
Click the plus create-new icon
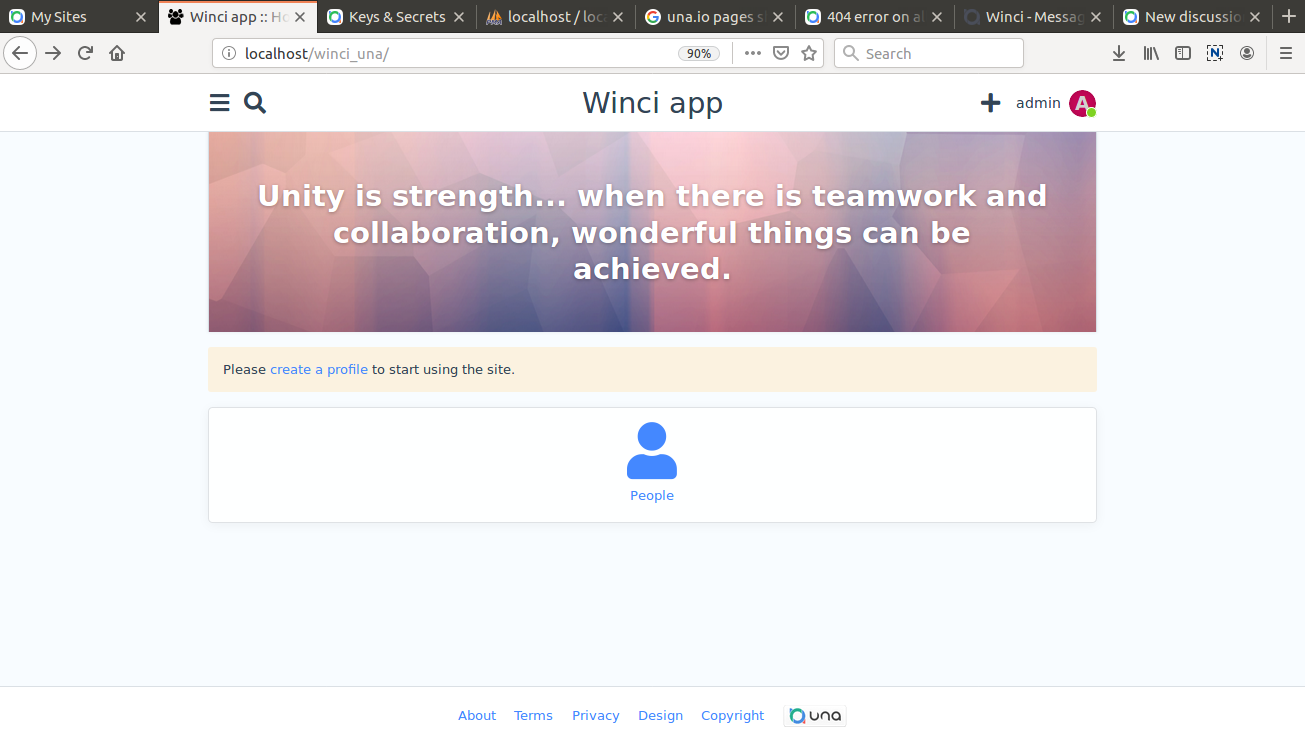click(990, 103)
